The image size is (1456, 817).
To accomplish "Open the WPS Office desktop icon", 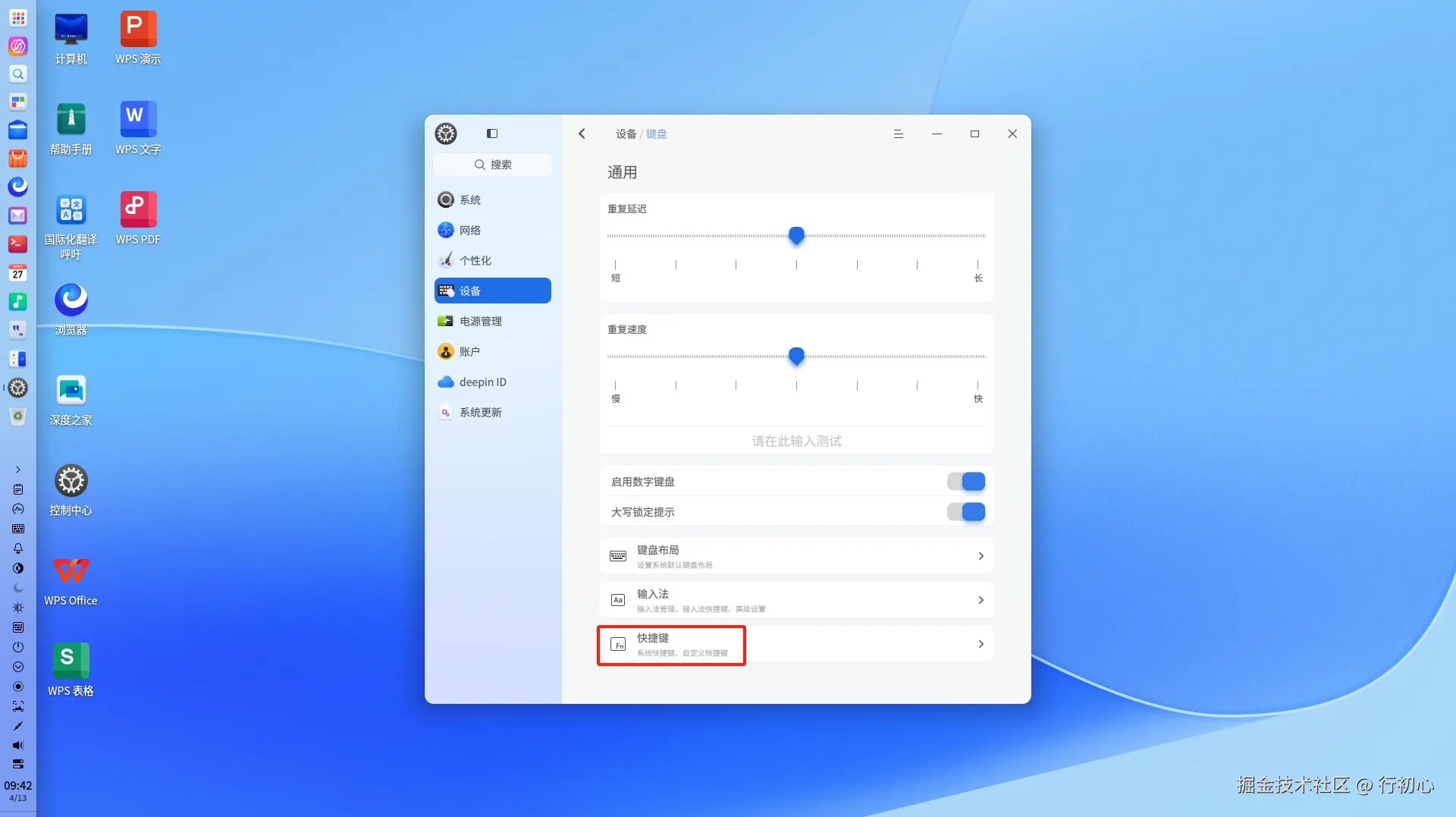I will click(x=71, y=580).
